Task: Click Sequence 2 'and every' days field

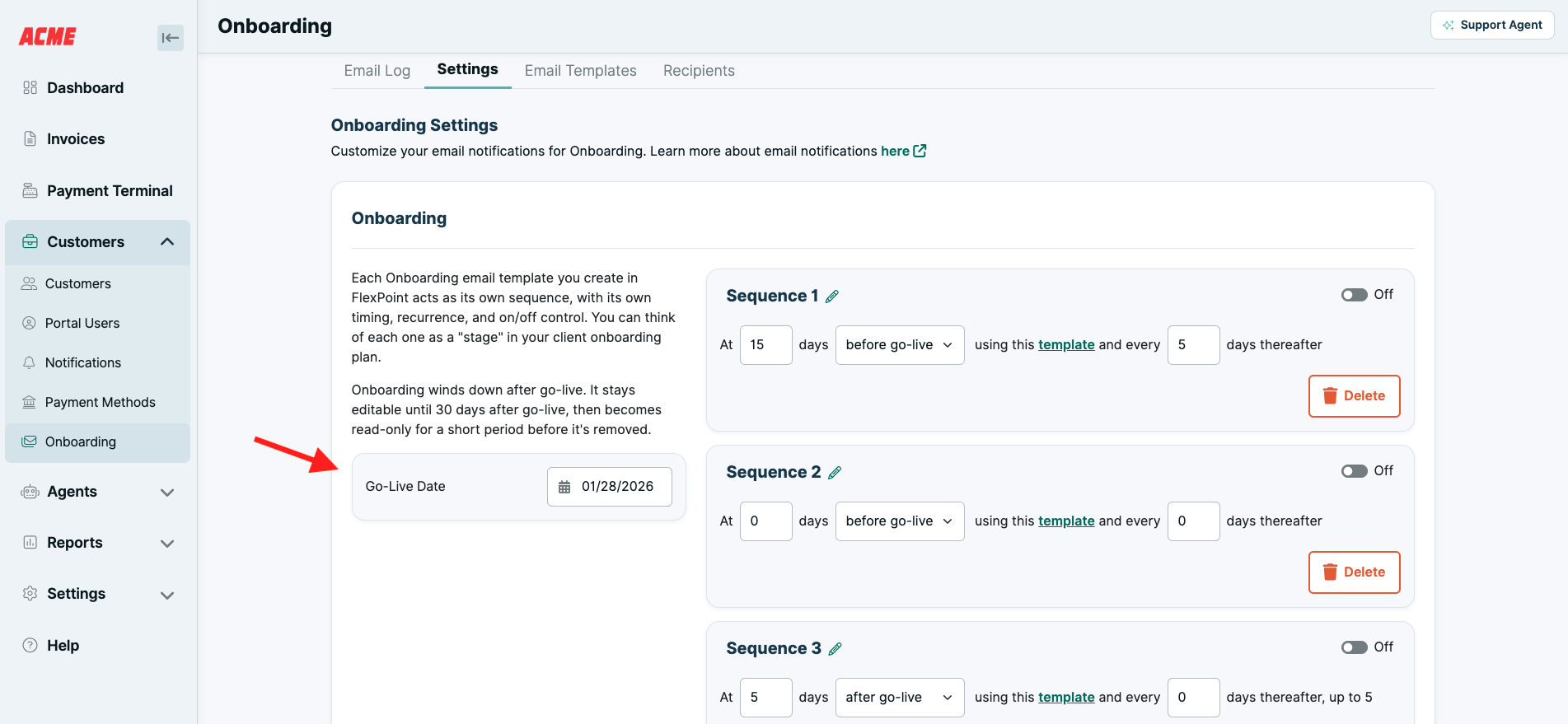Action: coord(1193,521)
